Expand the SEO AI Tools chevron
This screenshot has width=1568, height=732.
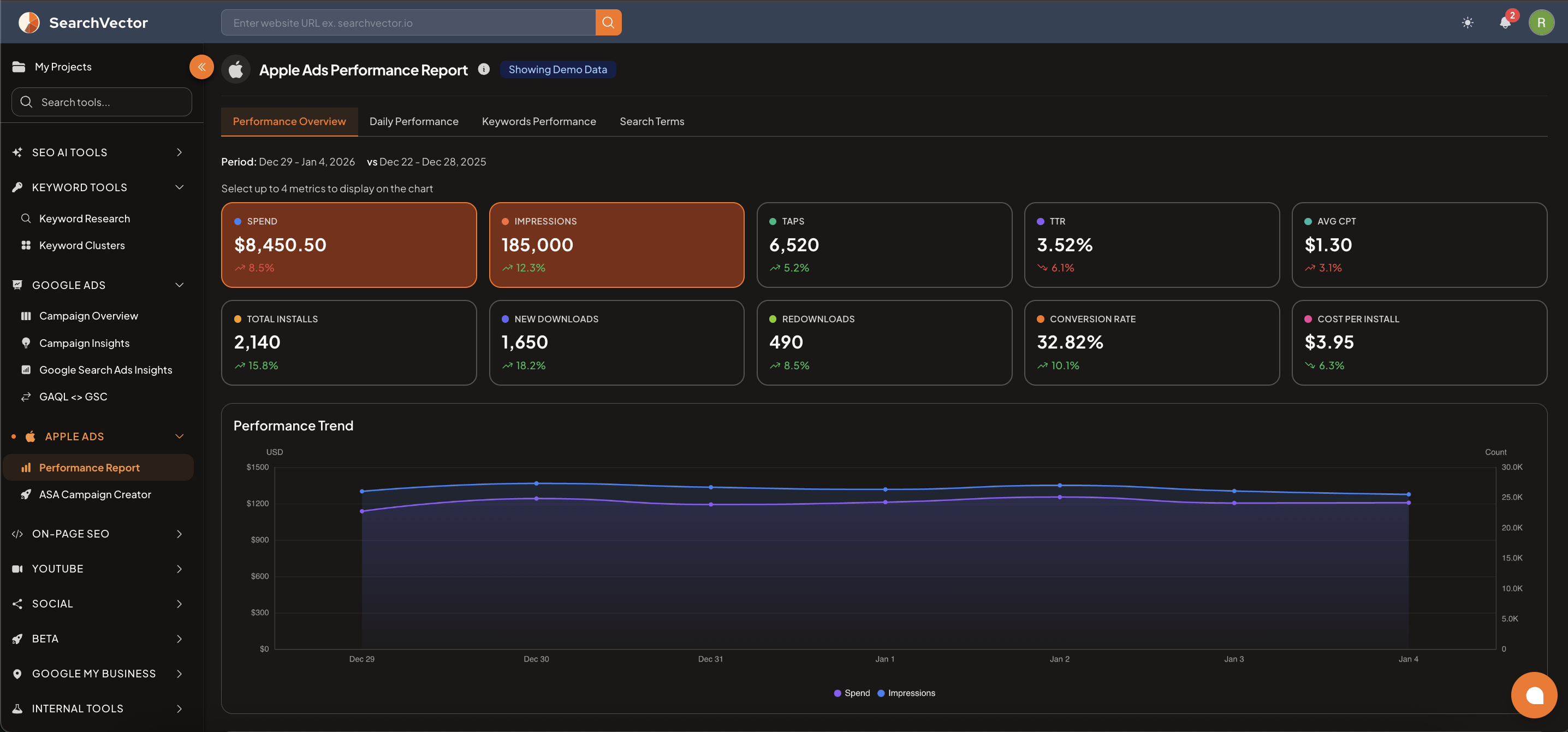pyautogui.click(x=179, y=152)
